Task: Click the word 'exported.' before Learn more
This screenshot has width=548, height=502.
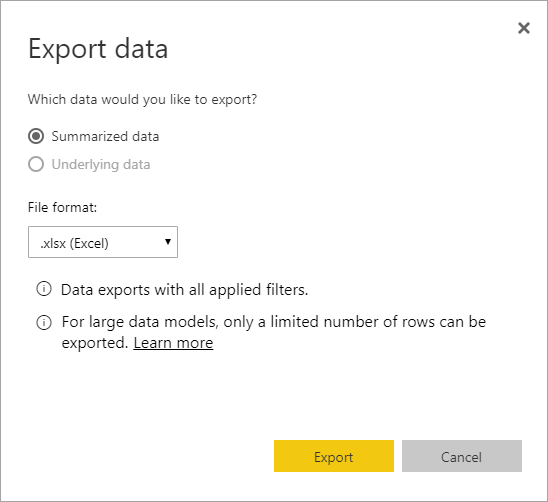Action: (95, 343)
